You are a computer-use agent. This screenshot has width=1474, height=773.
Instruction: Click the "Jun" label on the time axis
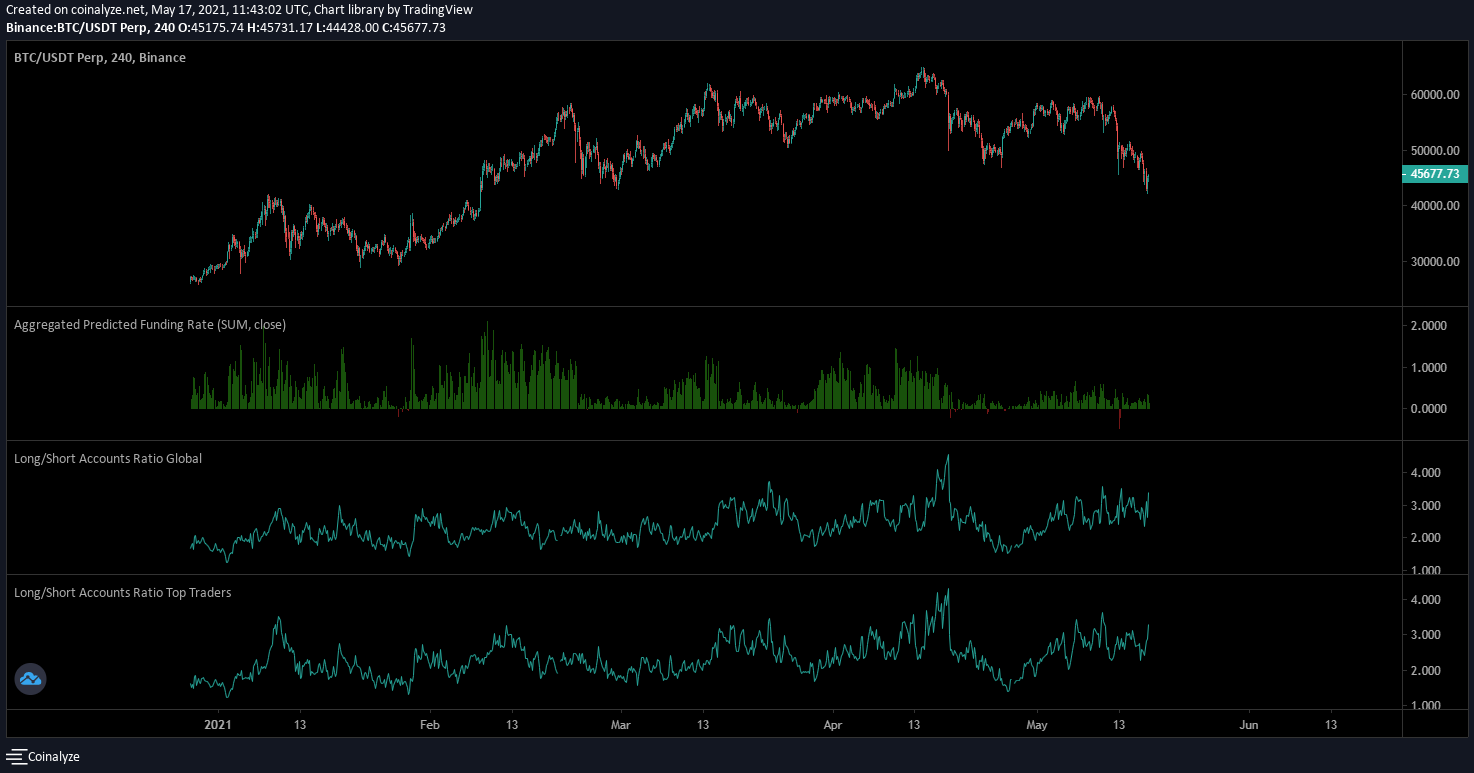tap(1248, 725)
